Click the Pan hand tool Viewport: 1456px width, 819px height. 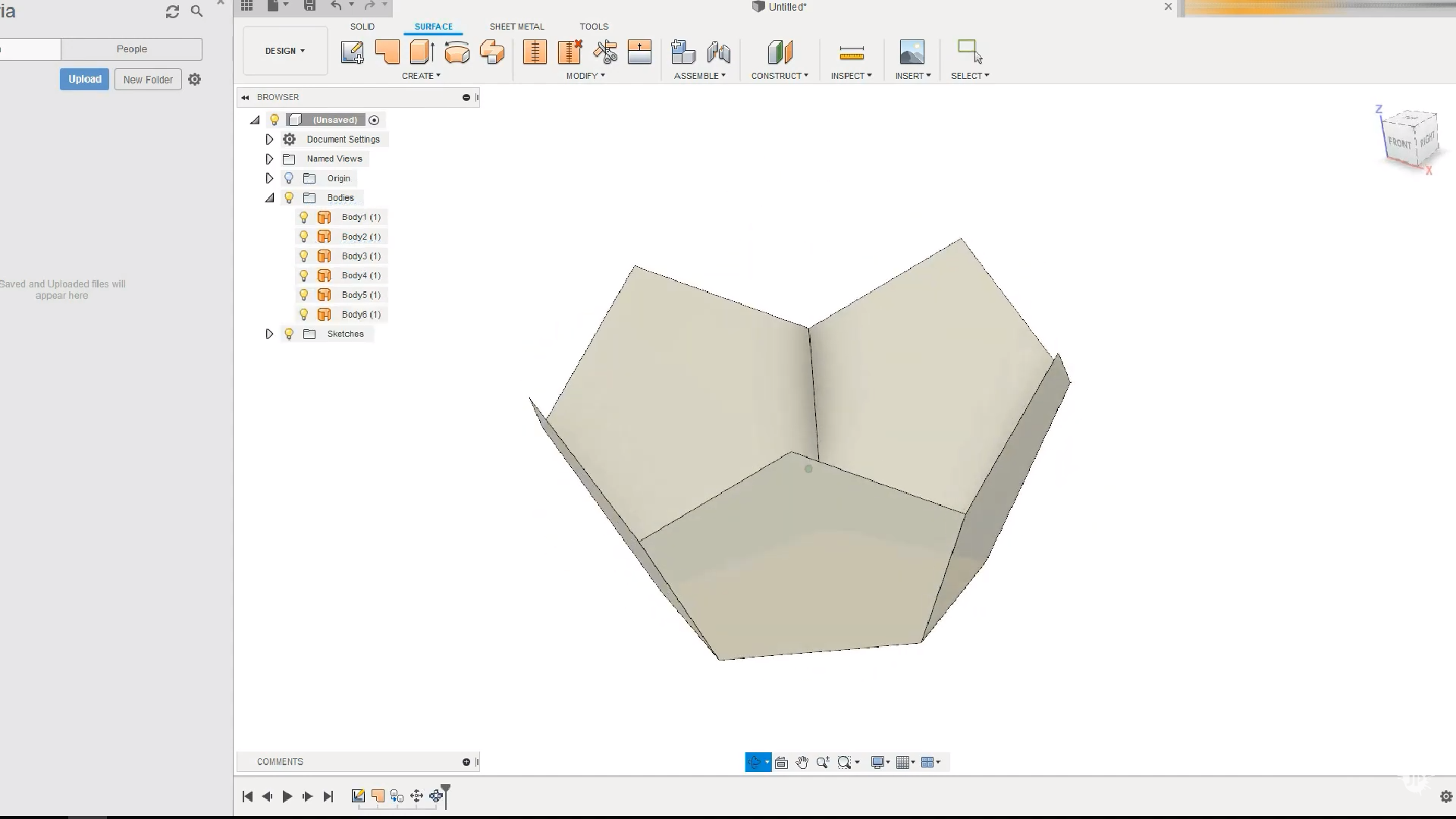click(x=802, y=762)
